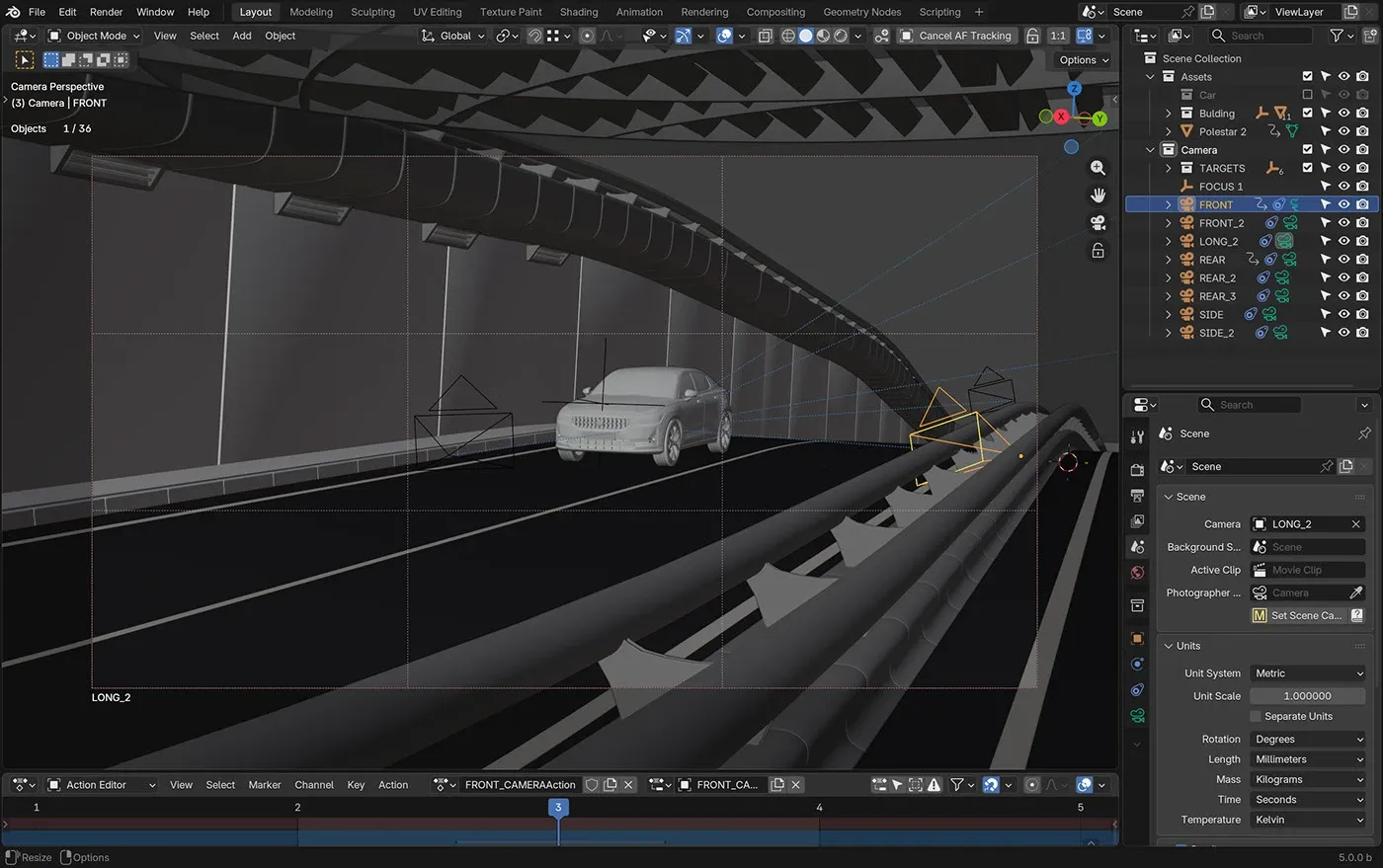This screenshot has height=868, width=1383.
Task: Open the View Layer properties tab icon
Action: tap(1137, 520)
